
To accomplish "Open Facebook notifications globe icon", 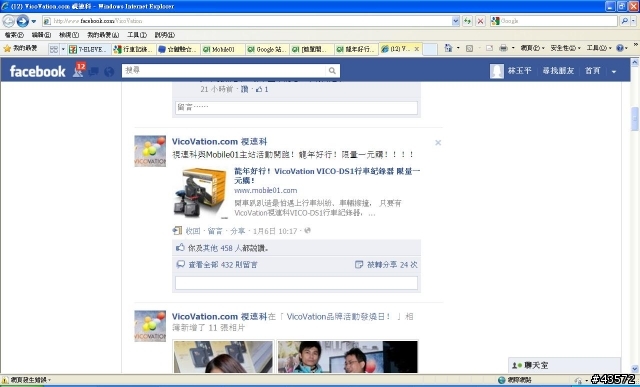I will coord(109,72).
